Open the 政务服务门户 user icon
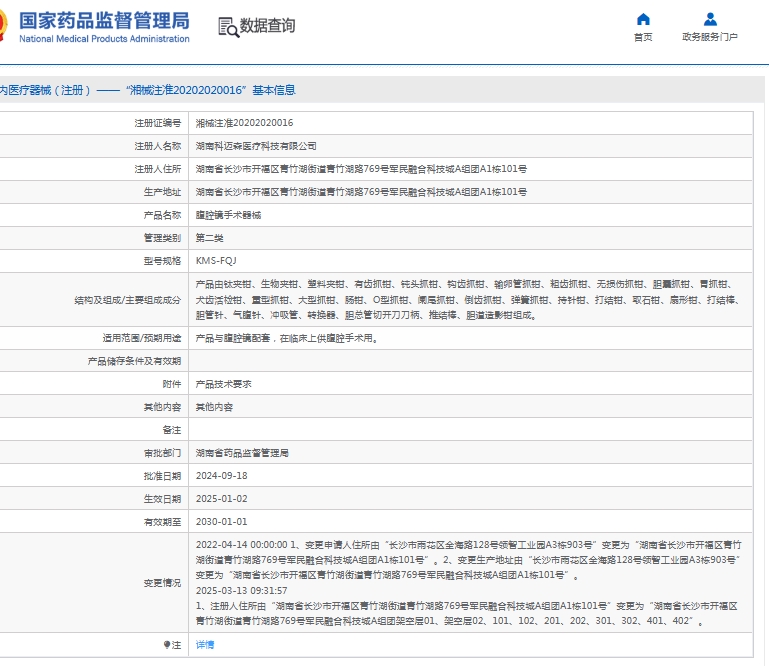 pos(710,19)
